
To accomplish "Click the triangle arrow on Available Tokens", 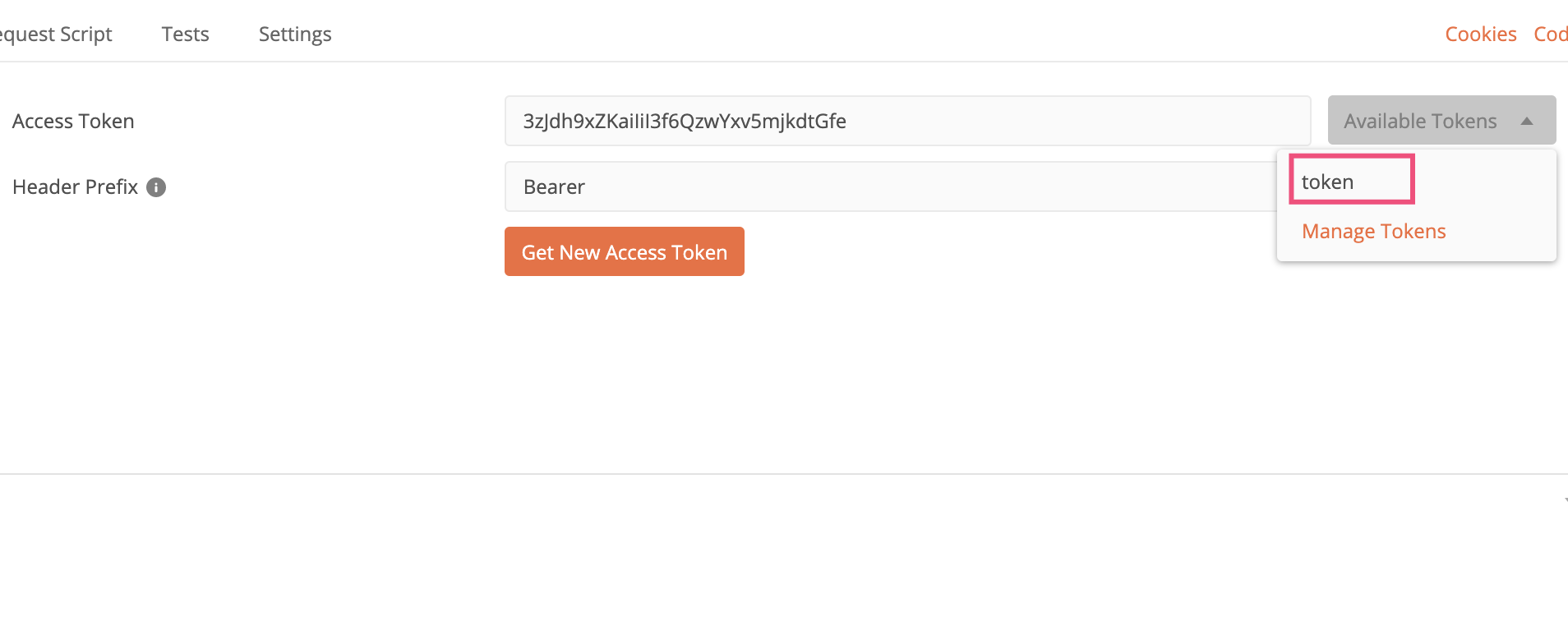I will pos(1527,121).
